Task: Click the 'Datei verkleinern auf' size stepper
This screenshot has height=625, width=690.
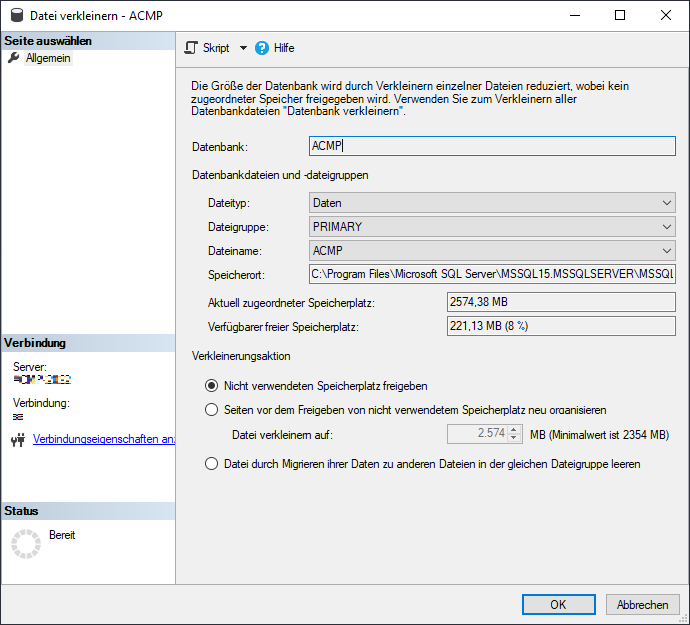Action: (515, 434)
